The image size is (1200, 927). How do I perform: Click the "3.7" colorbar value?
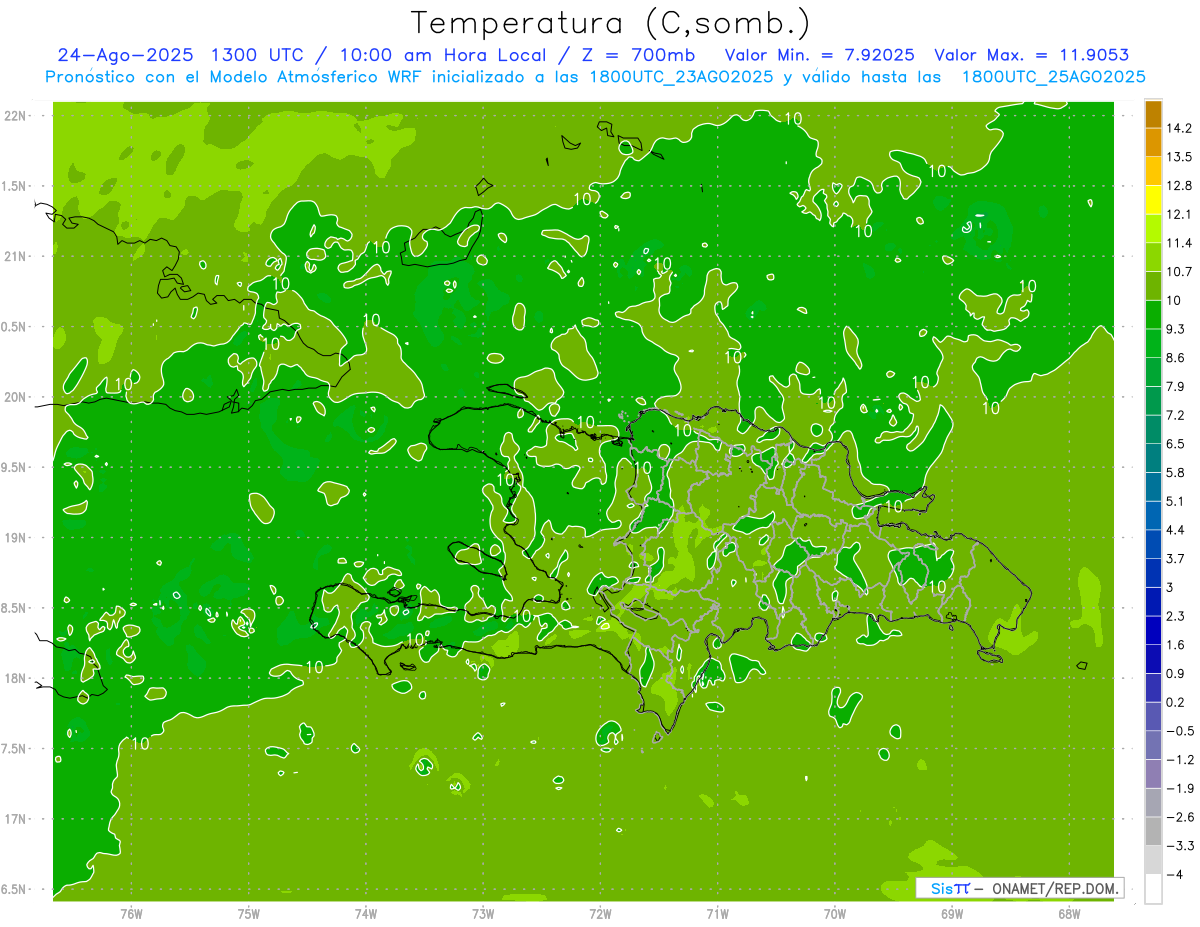[x=1177, y=559]
